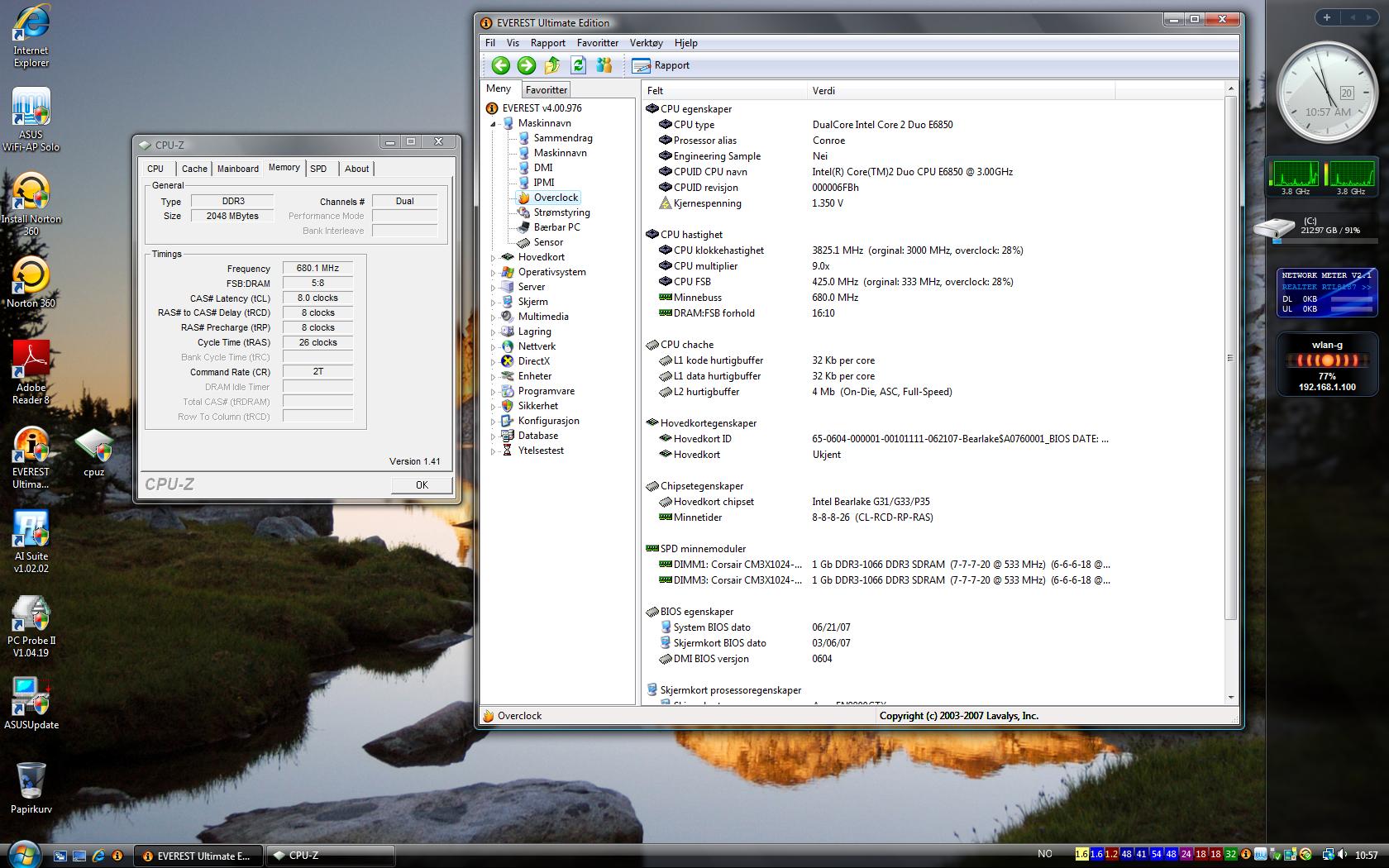Open the Rapport menu in menu bar
The width and height of the screenshot is (1389, 868).
pos(548,43)
